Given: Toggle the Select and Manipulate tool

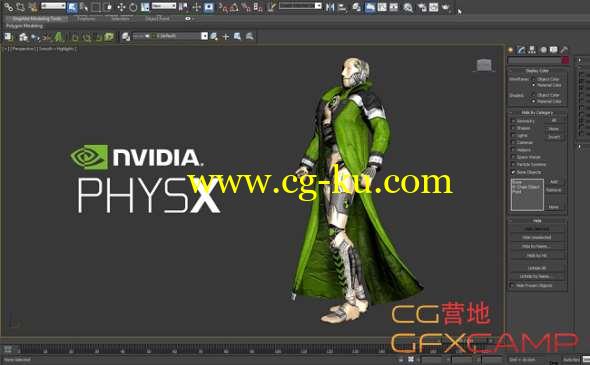Looking at the screenshot, I should coord(196,7).
